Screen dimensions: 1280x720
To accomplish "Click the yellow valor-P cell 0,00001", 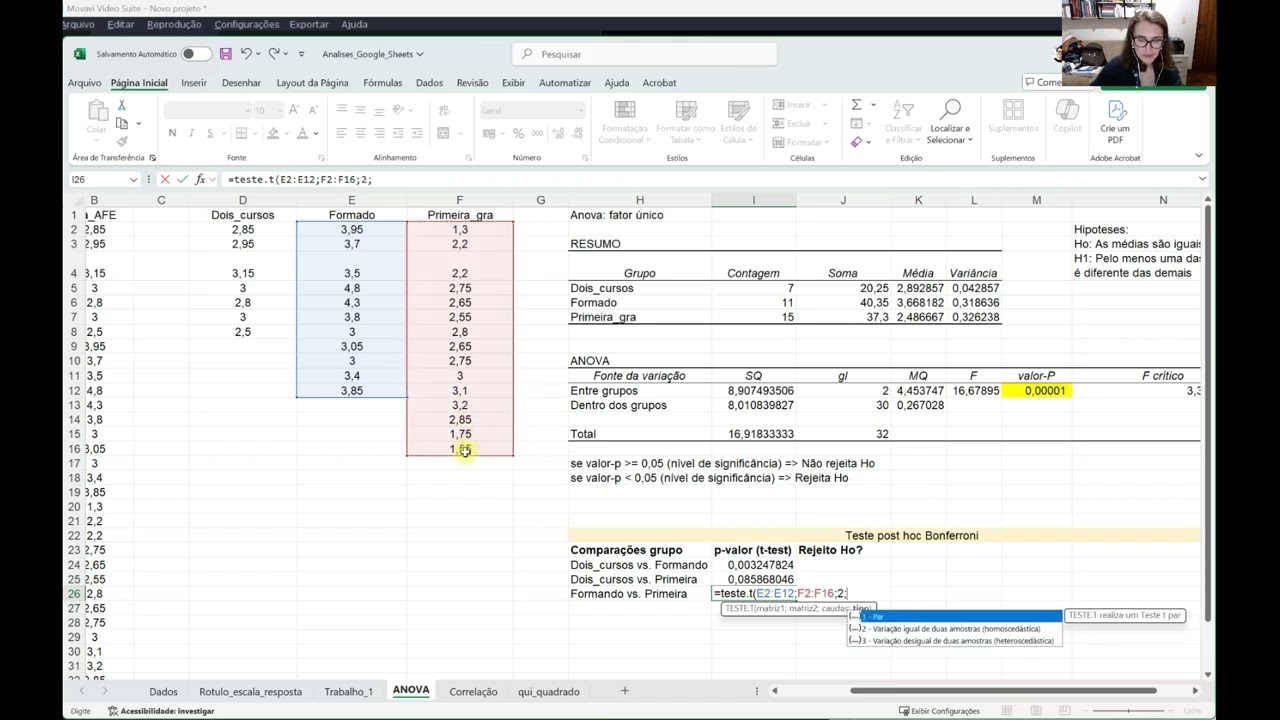I will tap(1036, 391).
